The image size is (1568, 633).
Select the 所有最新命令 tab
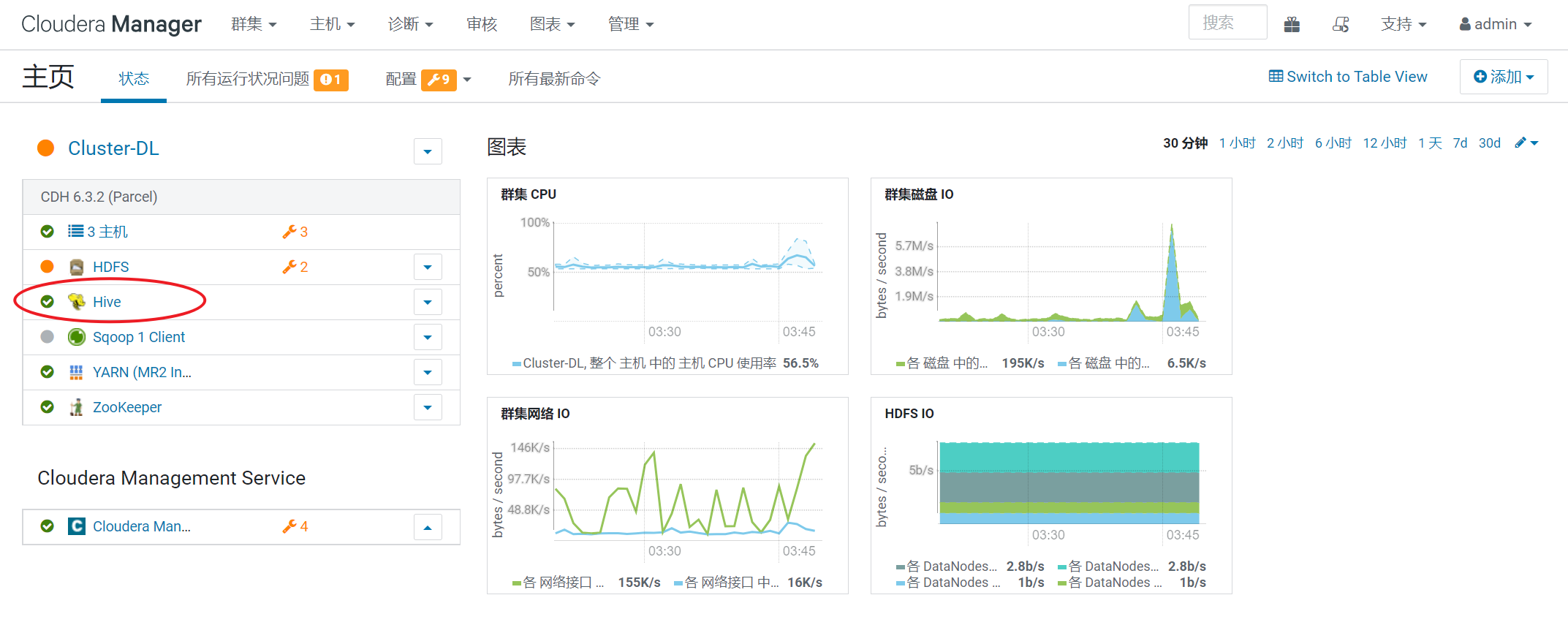click(554, 79)
